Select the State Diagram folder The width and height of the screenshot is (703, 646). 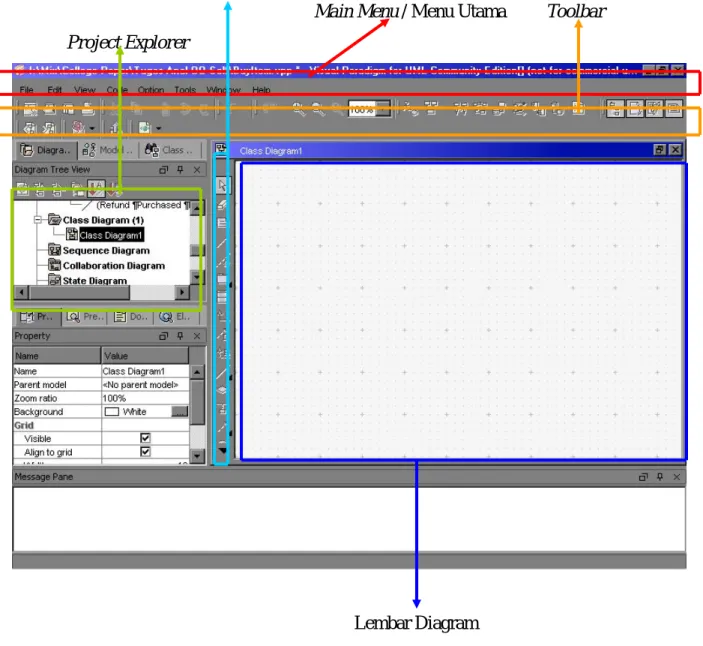coord(95,281)
